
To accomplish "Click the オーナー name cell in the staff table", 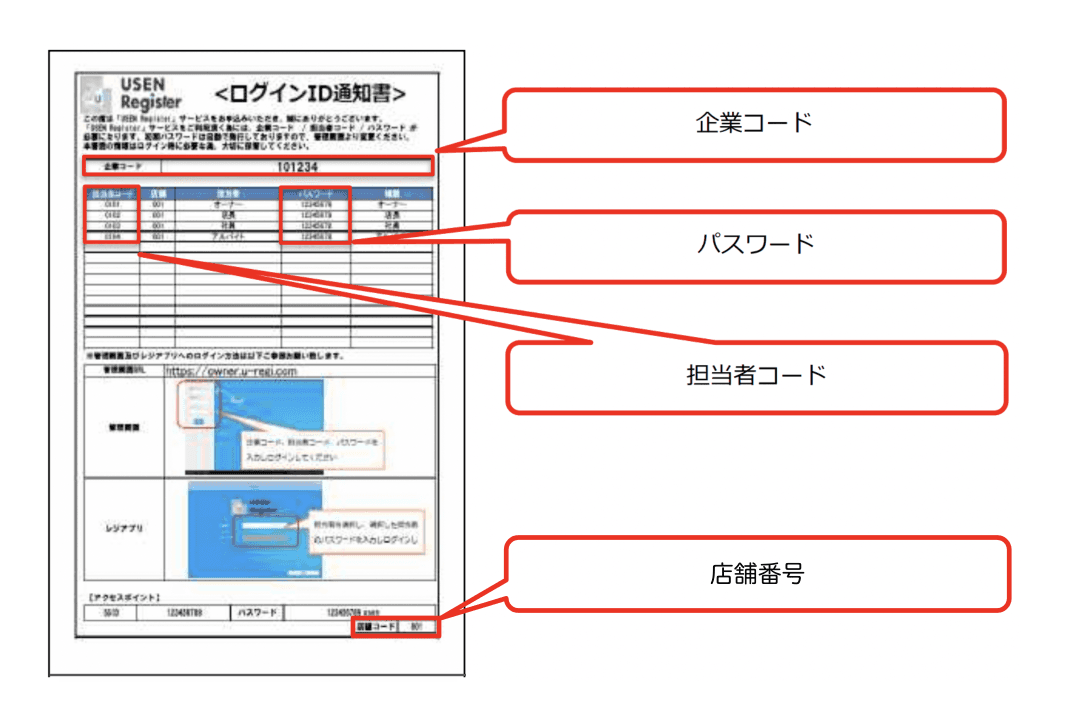I will (x=228, y=205).
